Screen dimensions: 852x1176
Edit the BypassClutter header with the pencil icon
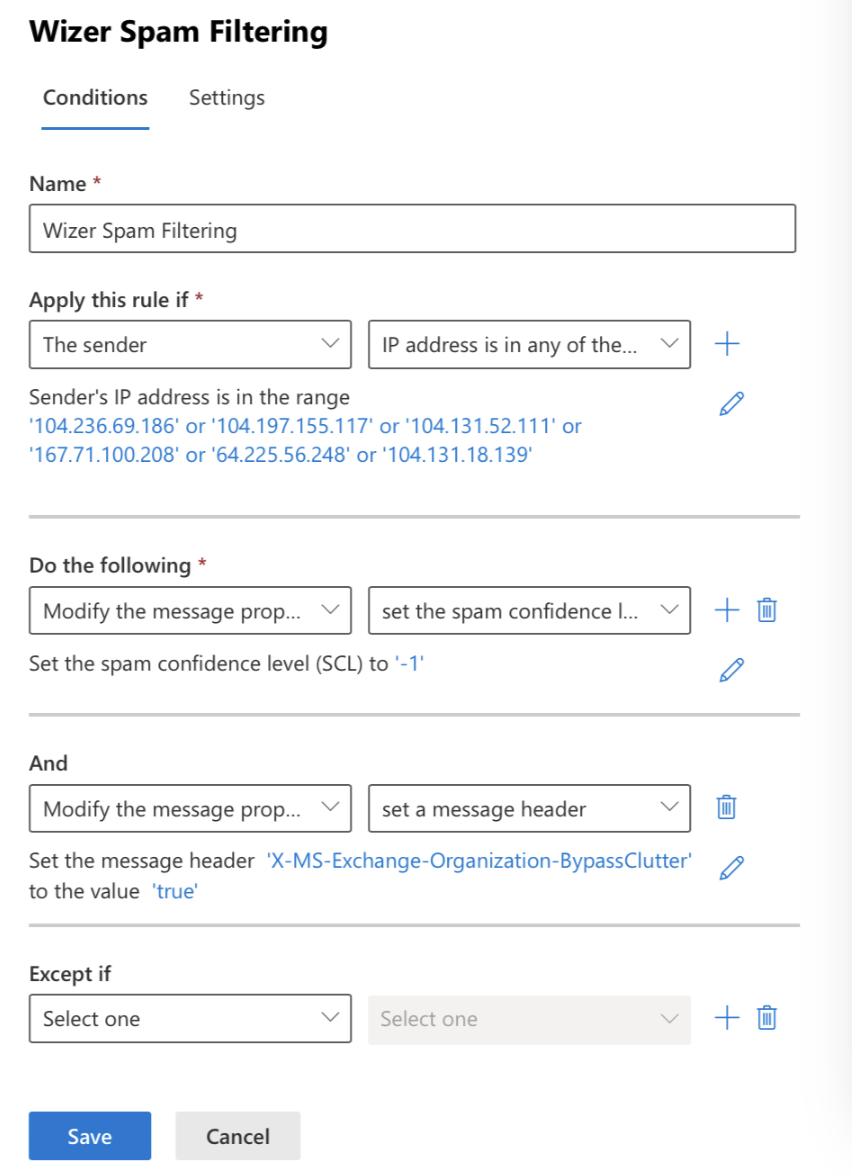click(x=731, y=867)
